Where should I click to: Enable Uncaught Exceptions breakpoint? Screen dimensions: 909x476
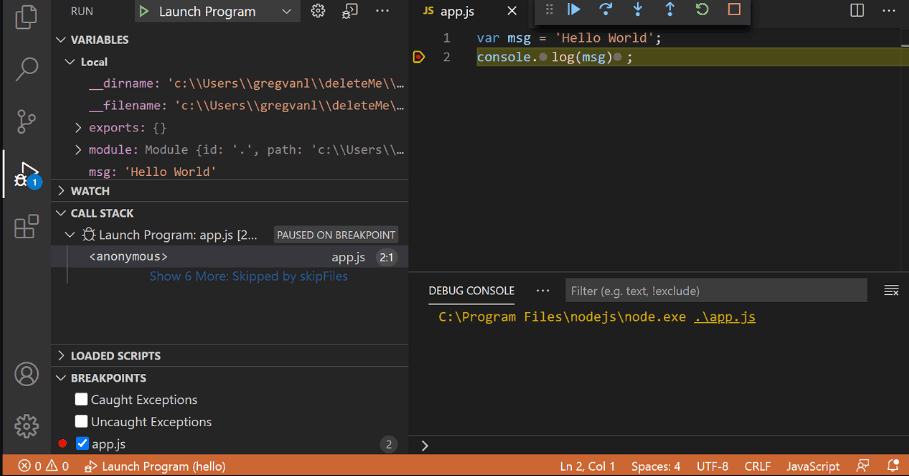pos(82,422)
